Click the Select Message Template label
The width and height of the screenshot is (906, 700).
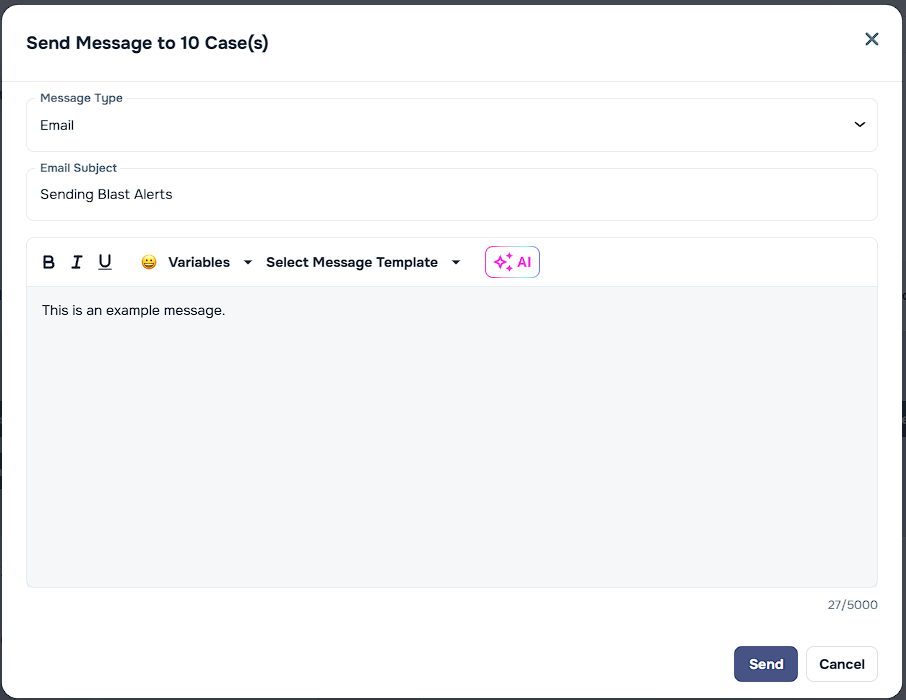[352, 261]
